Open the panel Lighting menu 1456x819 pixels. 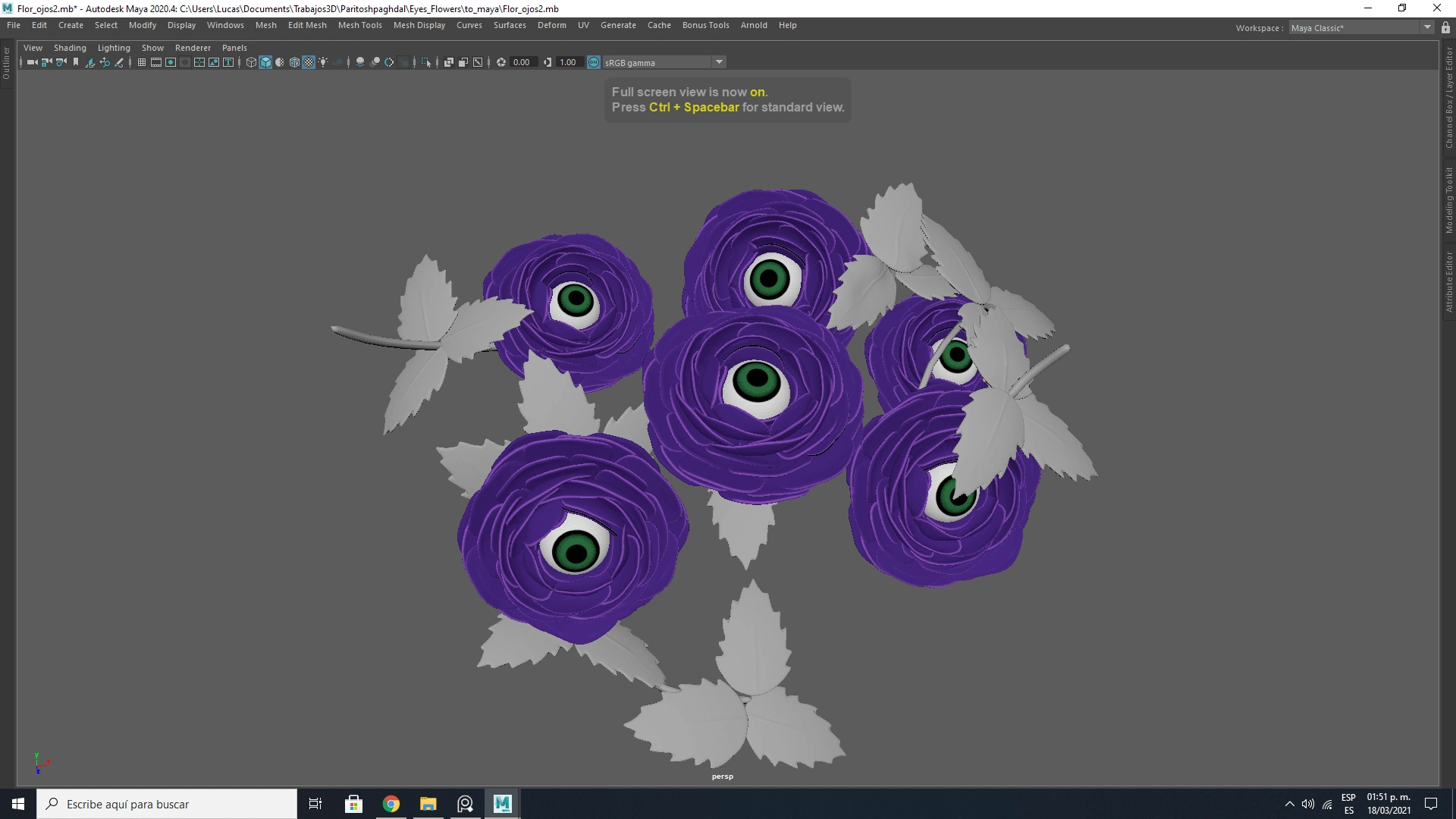(x=114, y=48)
